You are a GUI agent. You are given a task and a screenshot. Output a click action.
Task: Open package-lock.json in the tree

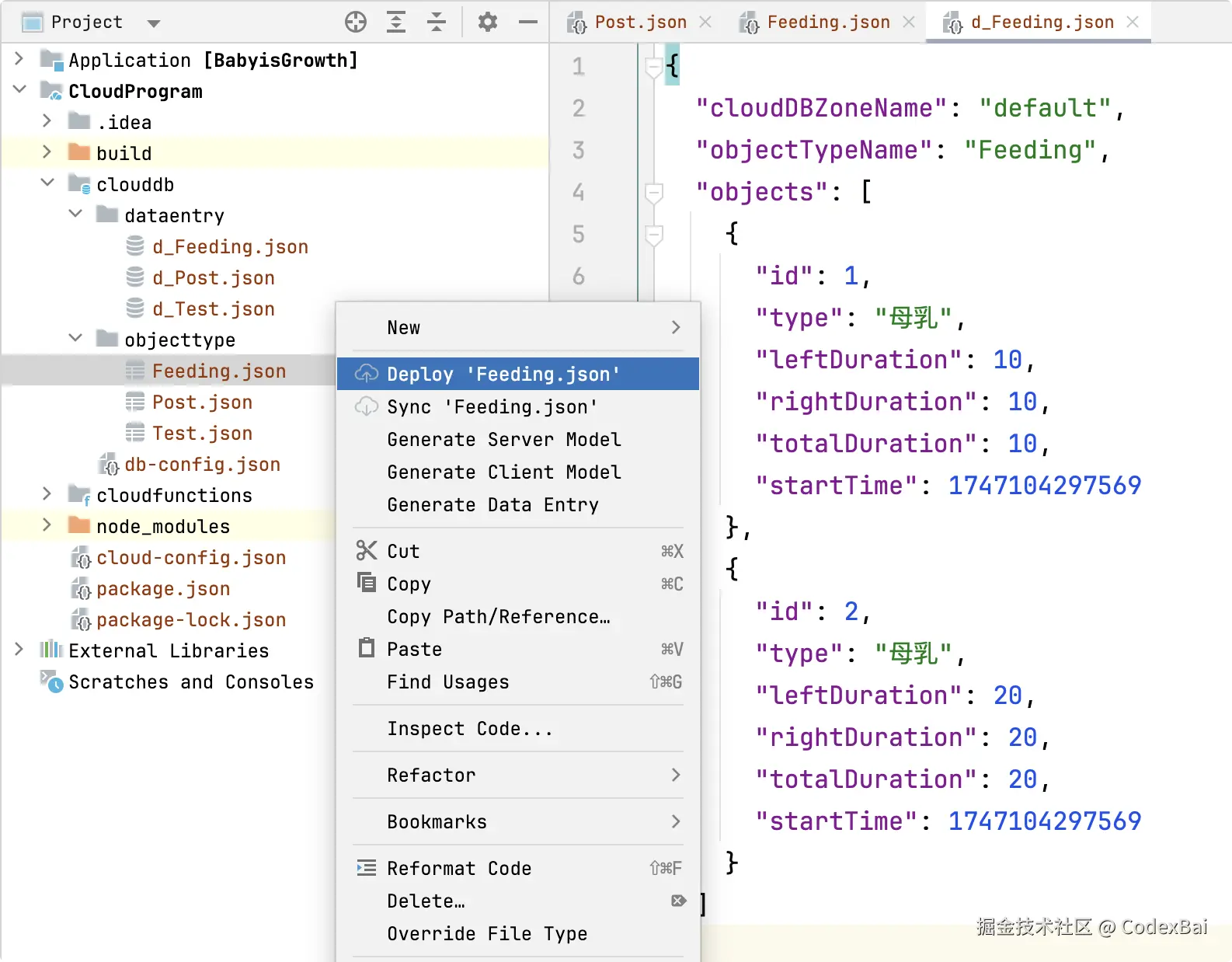[191, 619]
